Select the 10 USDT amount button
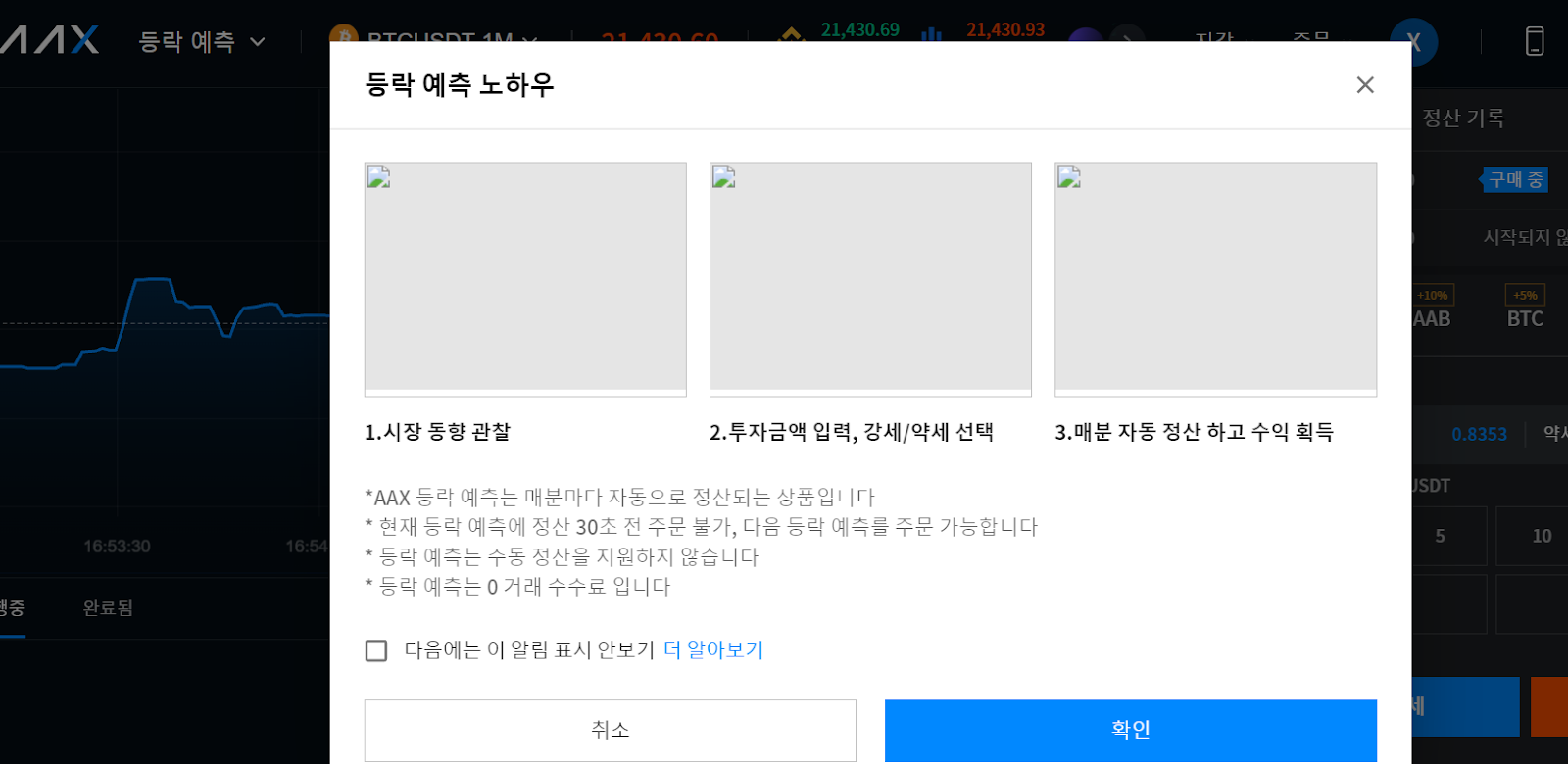Image resolution: width=1568 pixels, height=764 pixels. pos(1534,536)
